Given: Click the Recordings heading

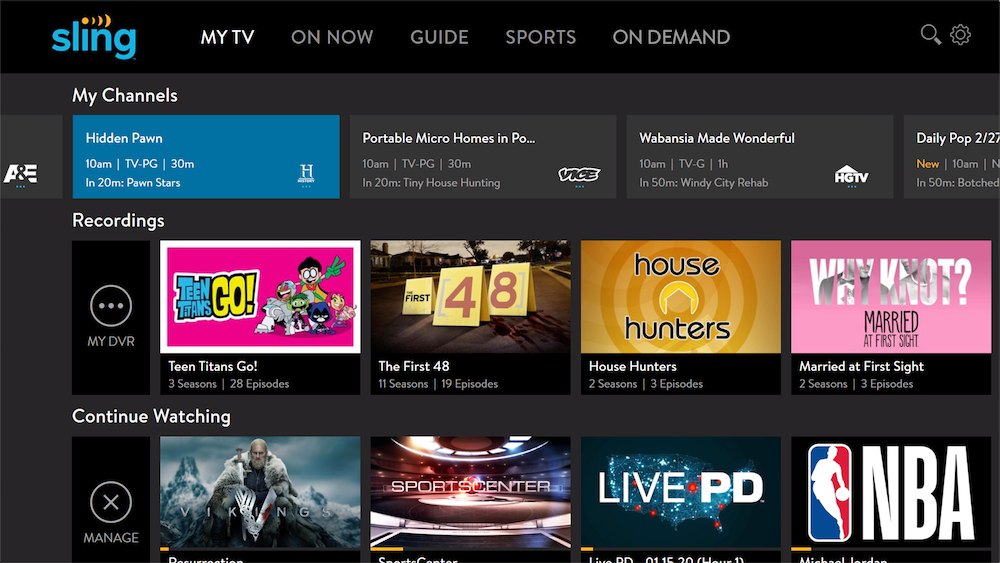Looking at the screenshot, I should click(x=118, y=221).
